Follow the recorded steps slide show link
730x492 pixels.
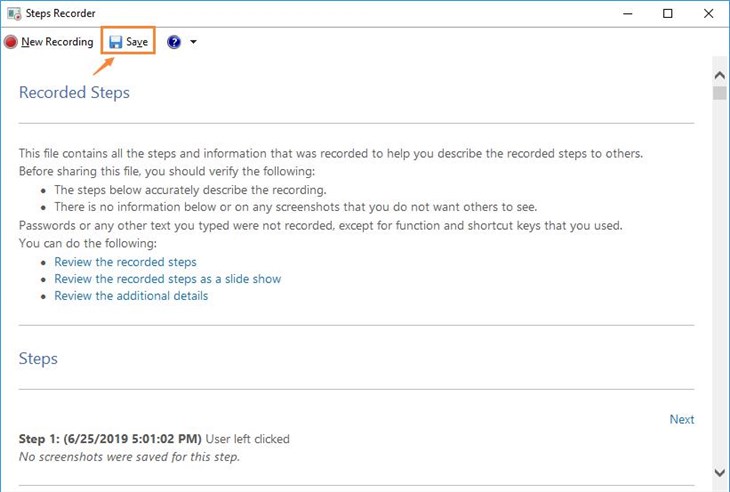pyautogui.click(x=167, y=279)
